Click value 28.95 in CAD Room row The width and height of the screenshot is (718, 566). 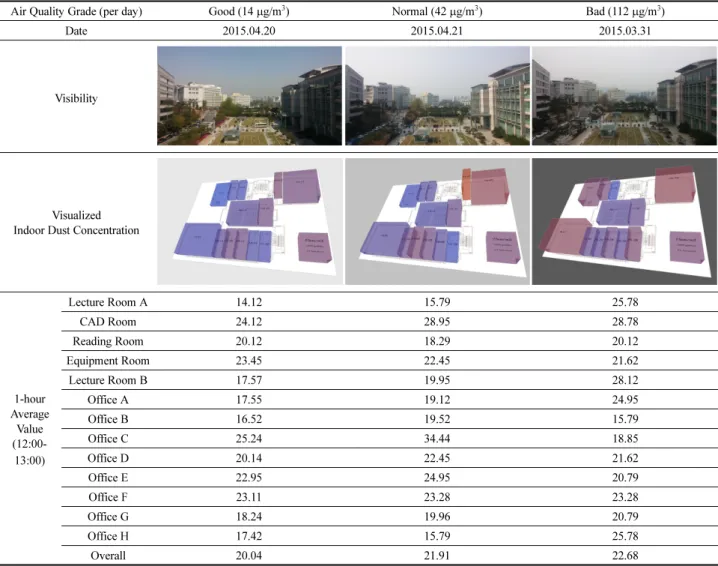(437, 321)
